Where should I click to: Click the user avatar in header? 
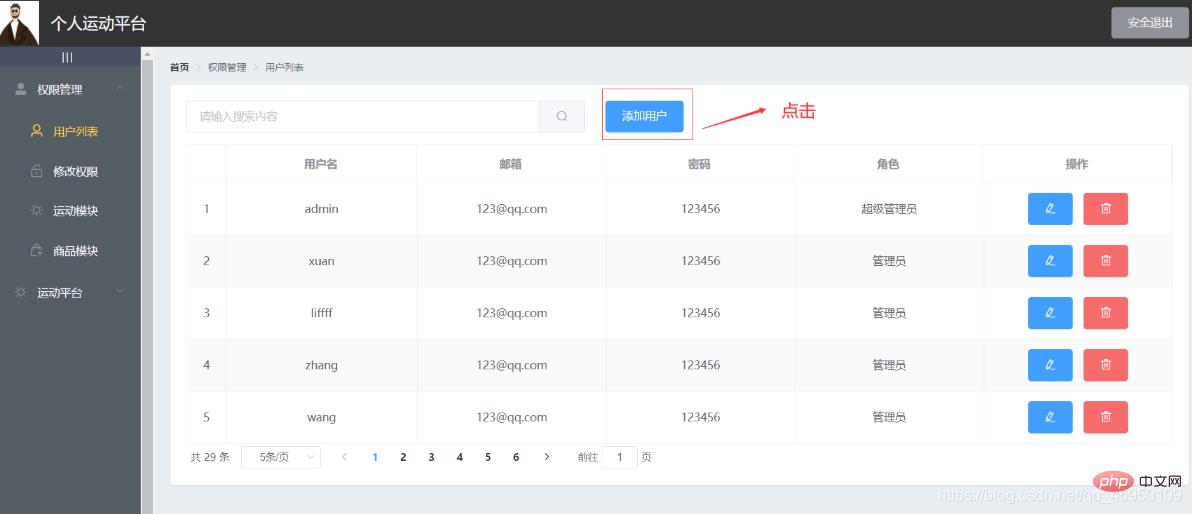click(x=19, y=23)
